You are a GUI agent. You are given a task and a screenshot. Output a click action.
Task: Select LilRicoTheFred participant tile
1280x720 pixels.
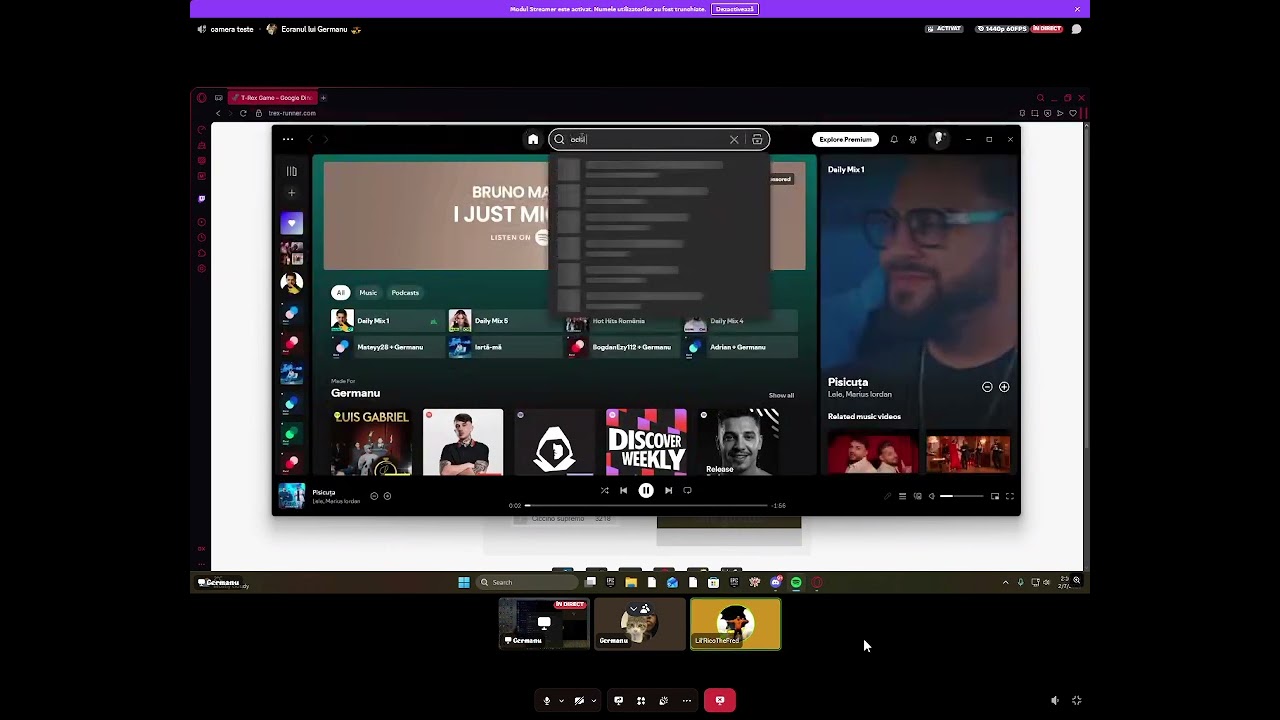coord(735,624)
